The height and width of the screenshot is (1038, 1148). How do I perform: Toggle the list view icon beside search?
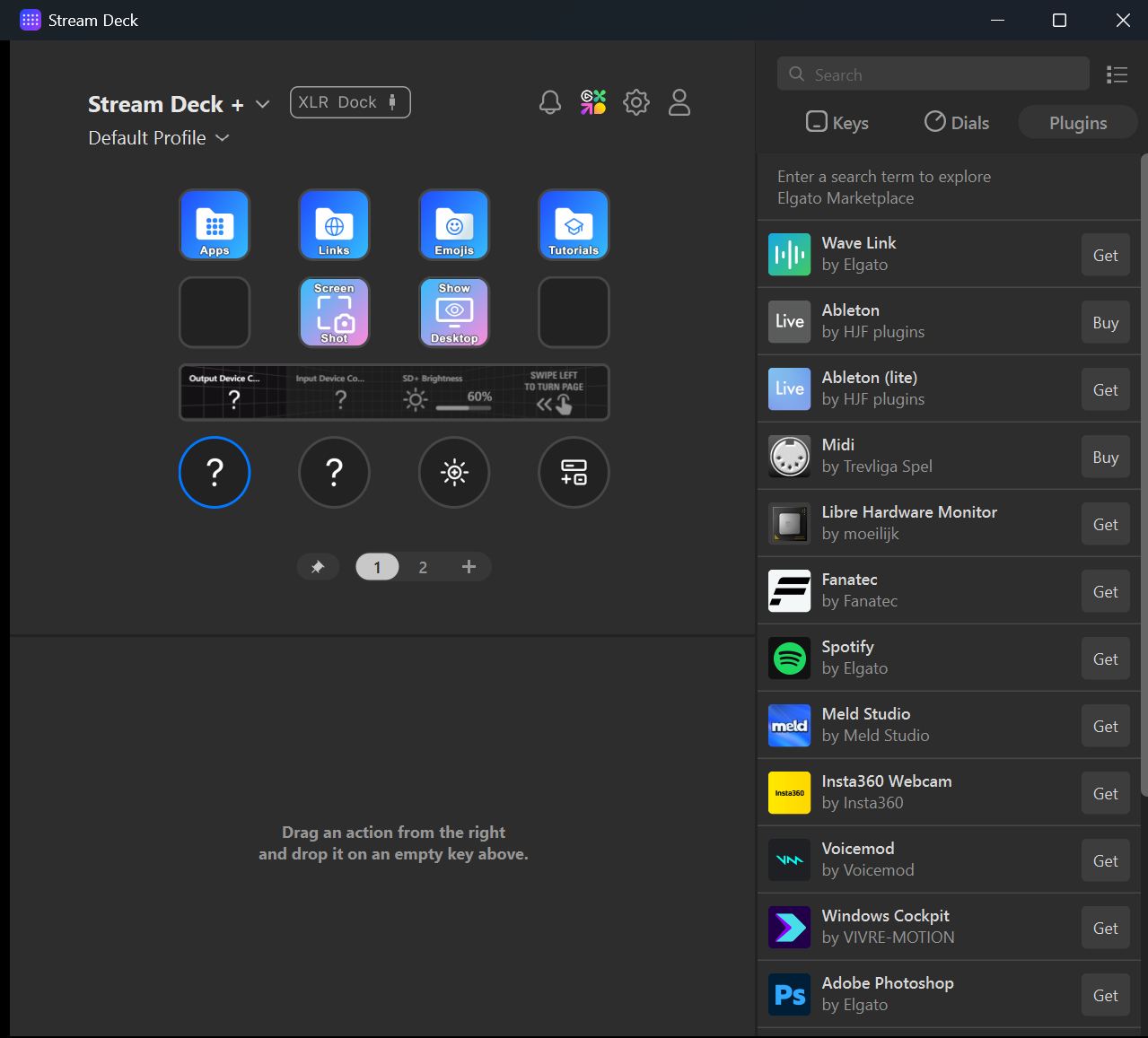[1117, 74]
